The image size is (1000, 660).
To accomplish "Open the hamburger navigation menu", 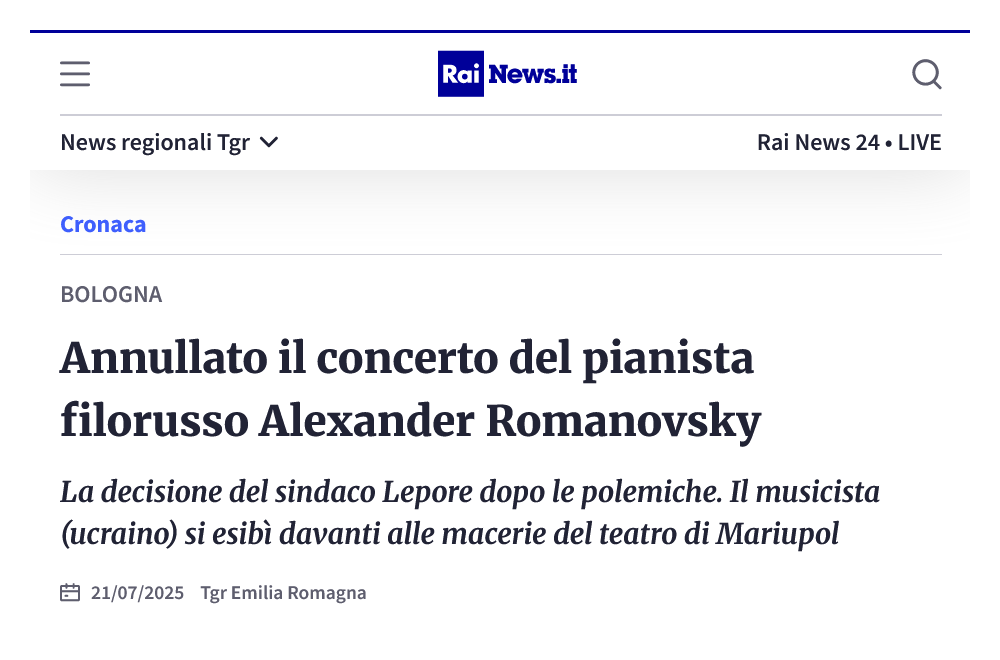I will [75, 74].
